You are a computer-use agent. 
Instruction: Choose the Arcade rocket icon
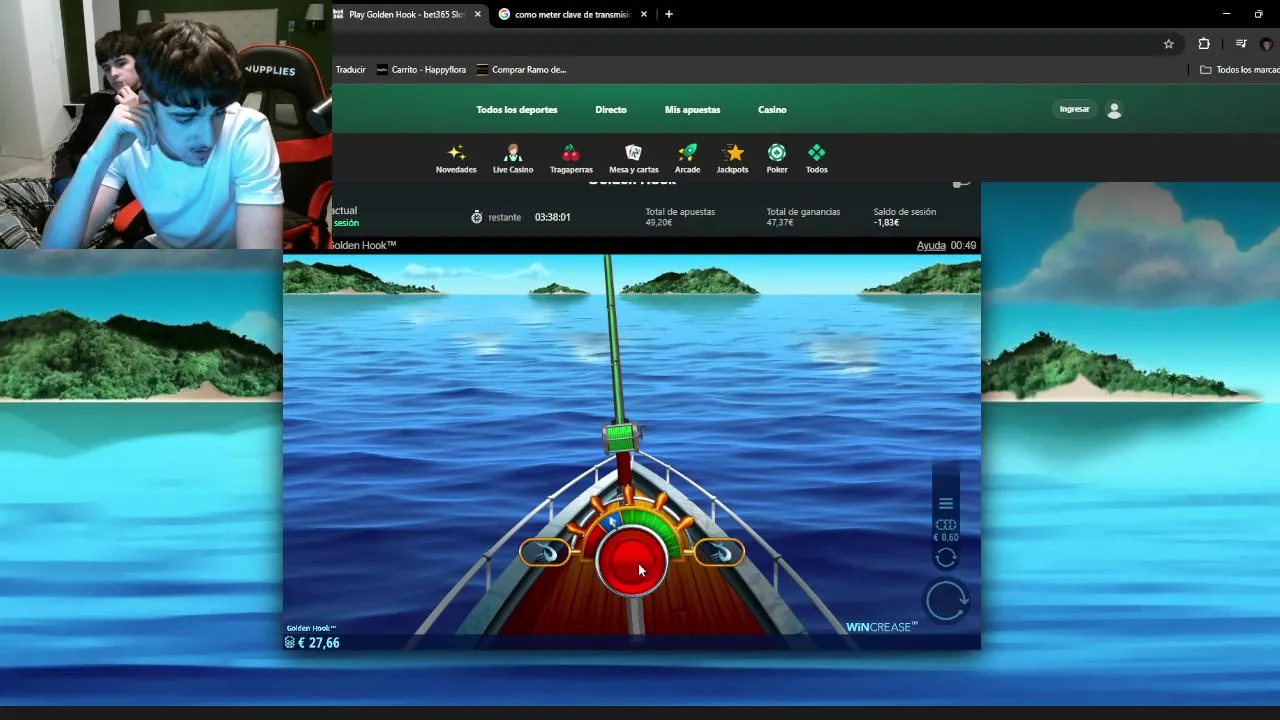point(687,153)
